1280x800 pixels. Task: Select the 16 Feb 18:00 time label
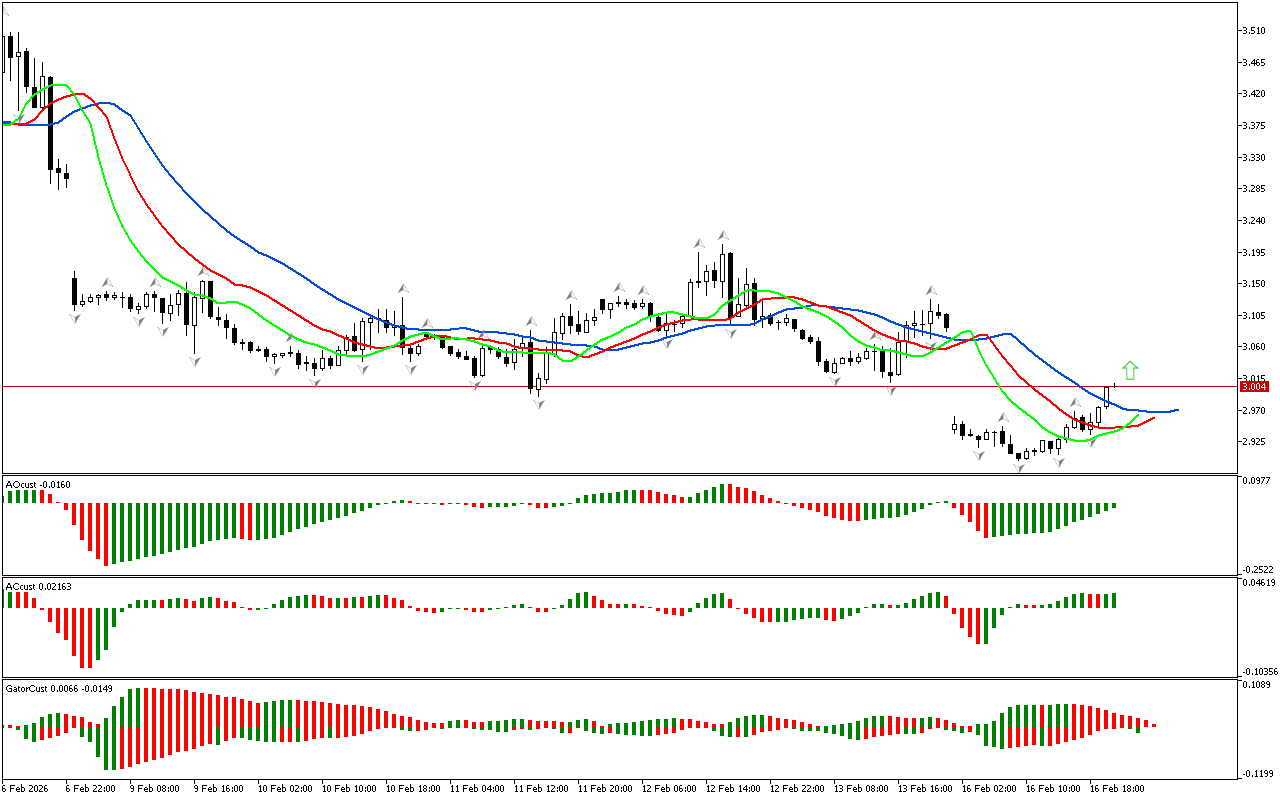(x=1120, y=789)
